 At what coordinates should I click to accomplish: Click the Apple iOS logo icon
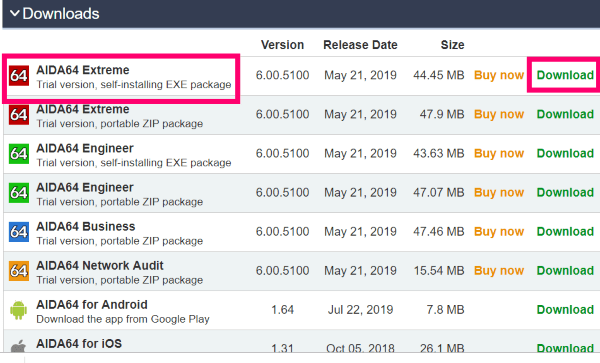[18, 346]
